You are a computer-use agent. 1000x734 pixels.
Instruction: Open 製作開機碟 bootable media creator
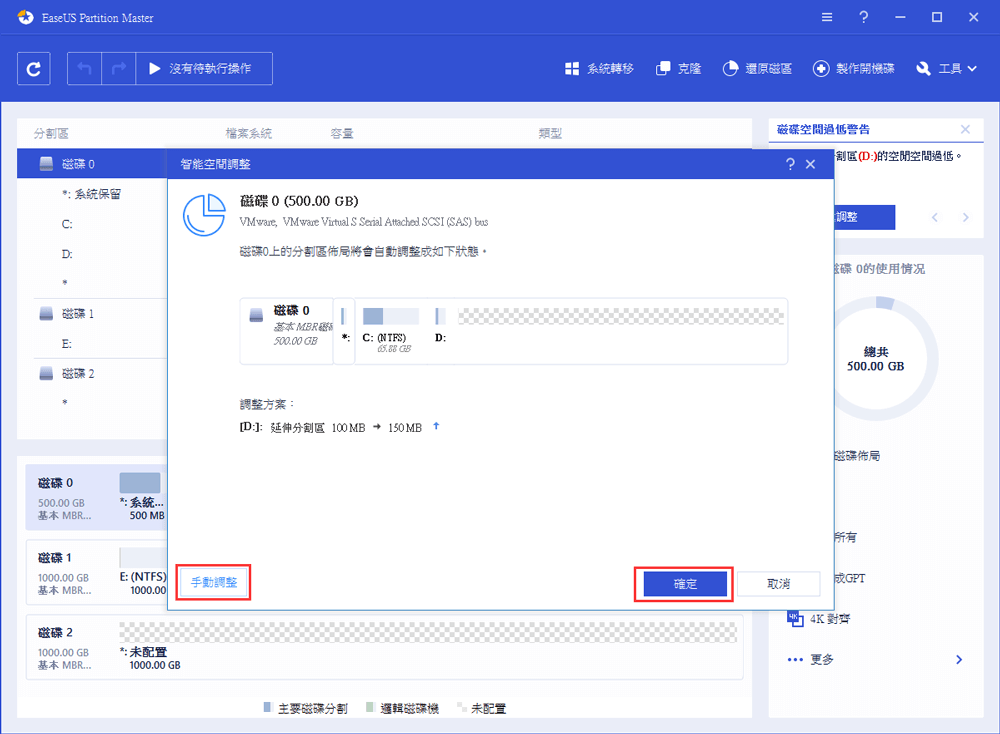point(853,68)
